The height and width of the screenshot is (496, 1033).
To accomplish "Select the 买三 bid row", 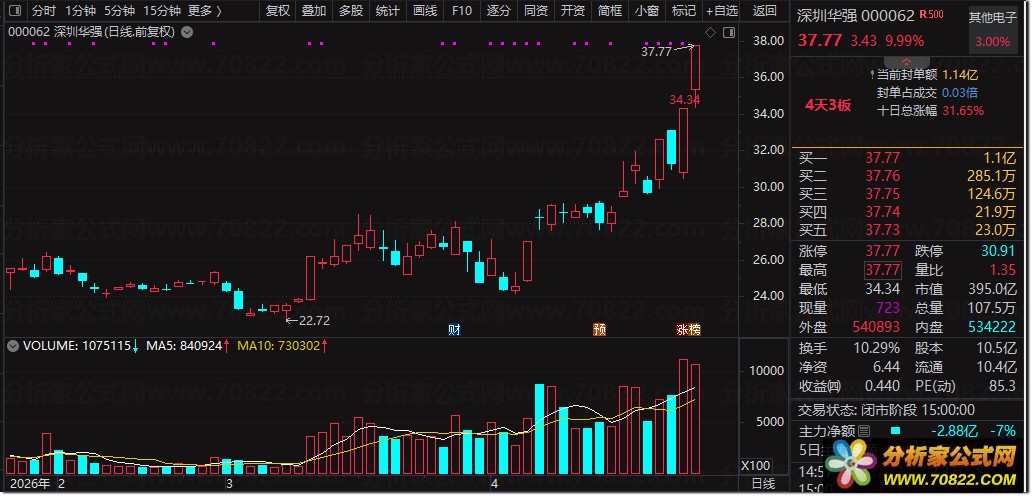I will click(x=907, y=194).
